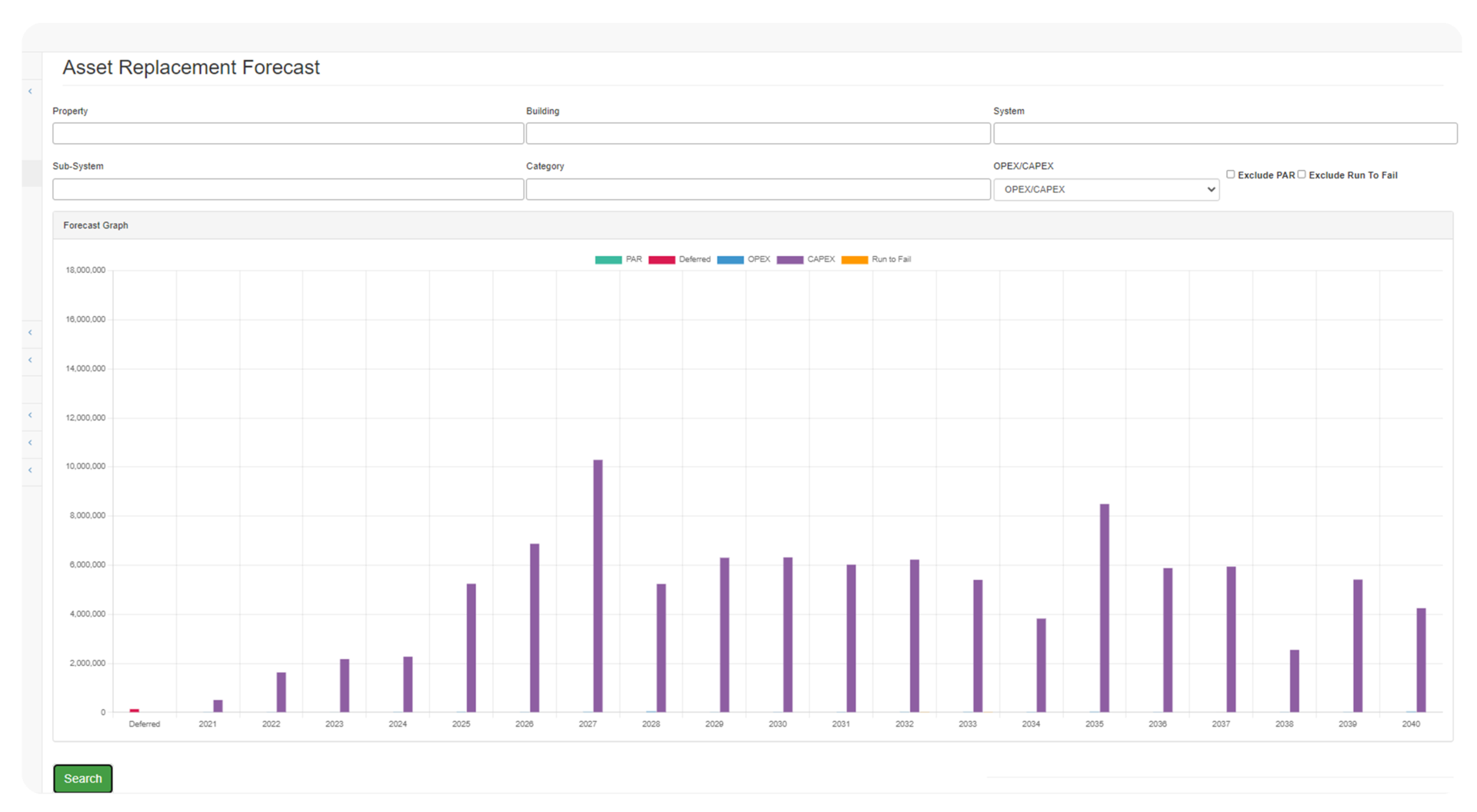This screenshot has width=1477, height=812.
Task: Hide the CAPEX series in legend
Action: click(790, 260)
